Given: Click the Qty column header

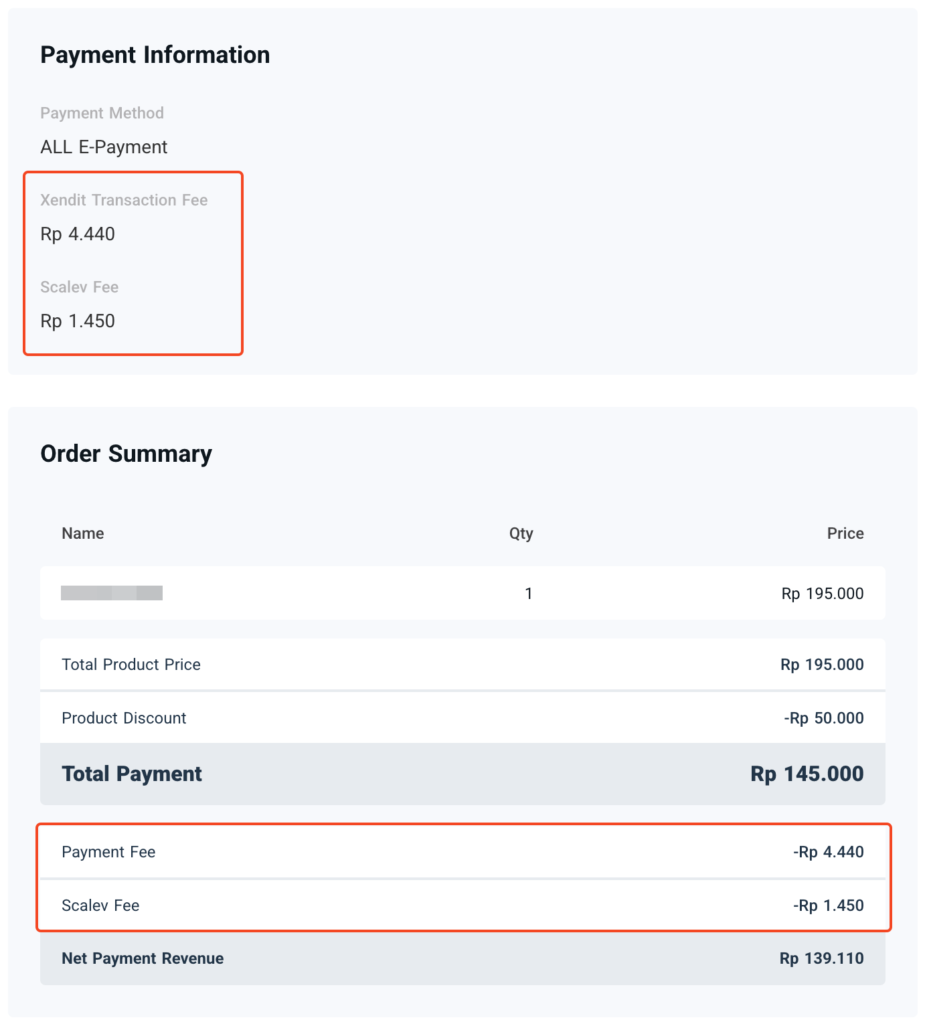Looking at the screenshot, I should [521, 533].
